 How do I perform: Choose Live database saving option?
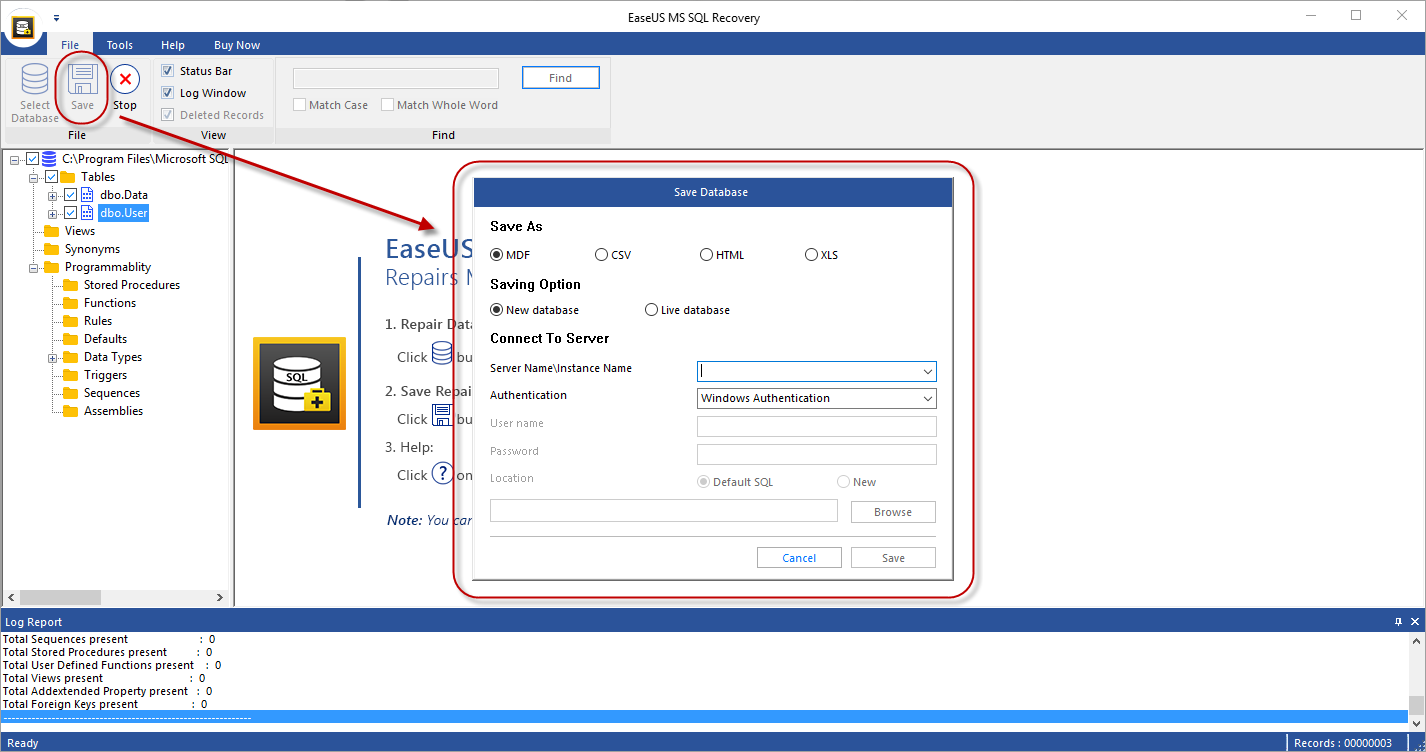point(651,310)
